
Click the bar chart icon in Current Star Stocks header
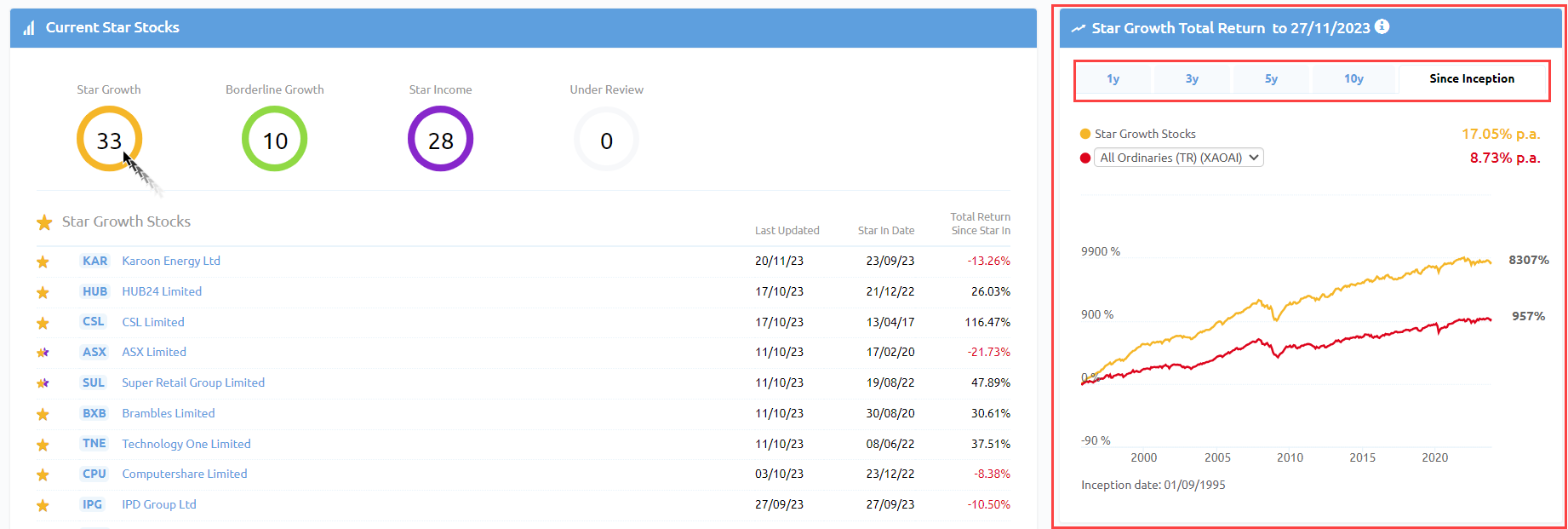click(29, 28)
